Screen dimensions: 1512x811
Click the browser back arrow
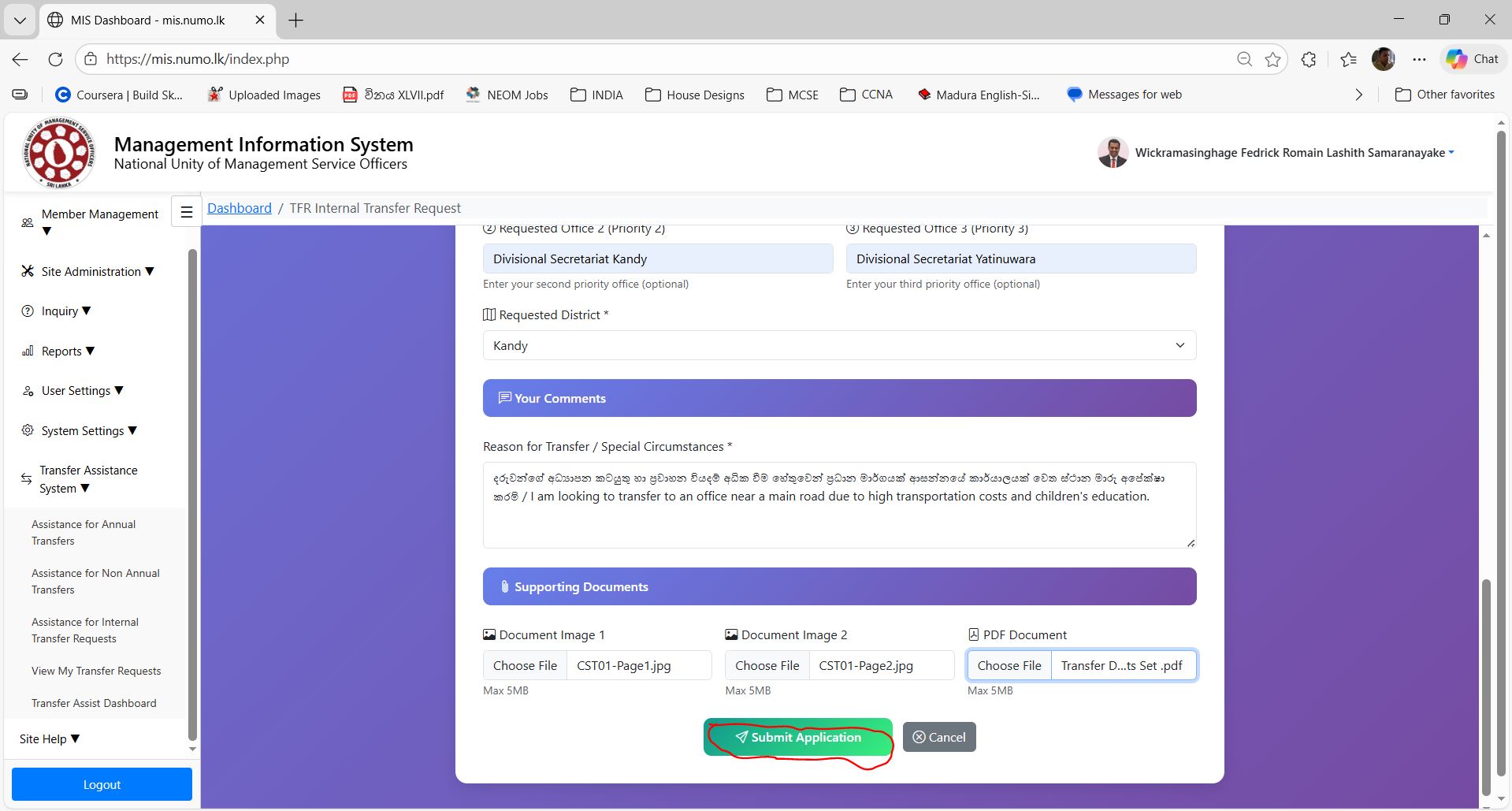(x=20, y=59)
